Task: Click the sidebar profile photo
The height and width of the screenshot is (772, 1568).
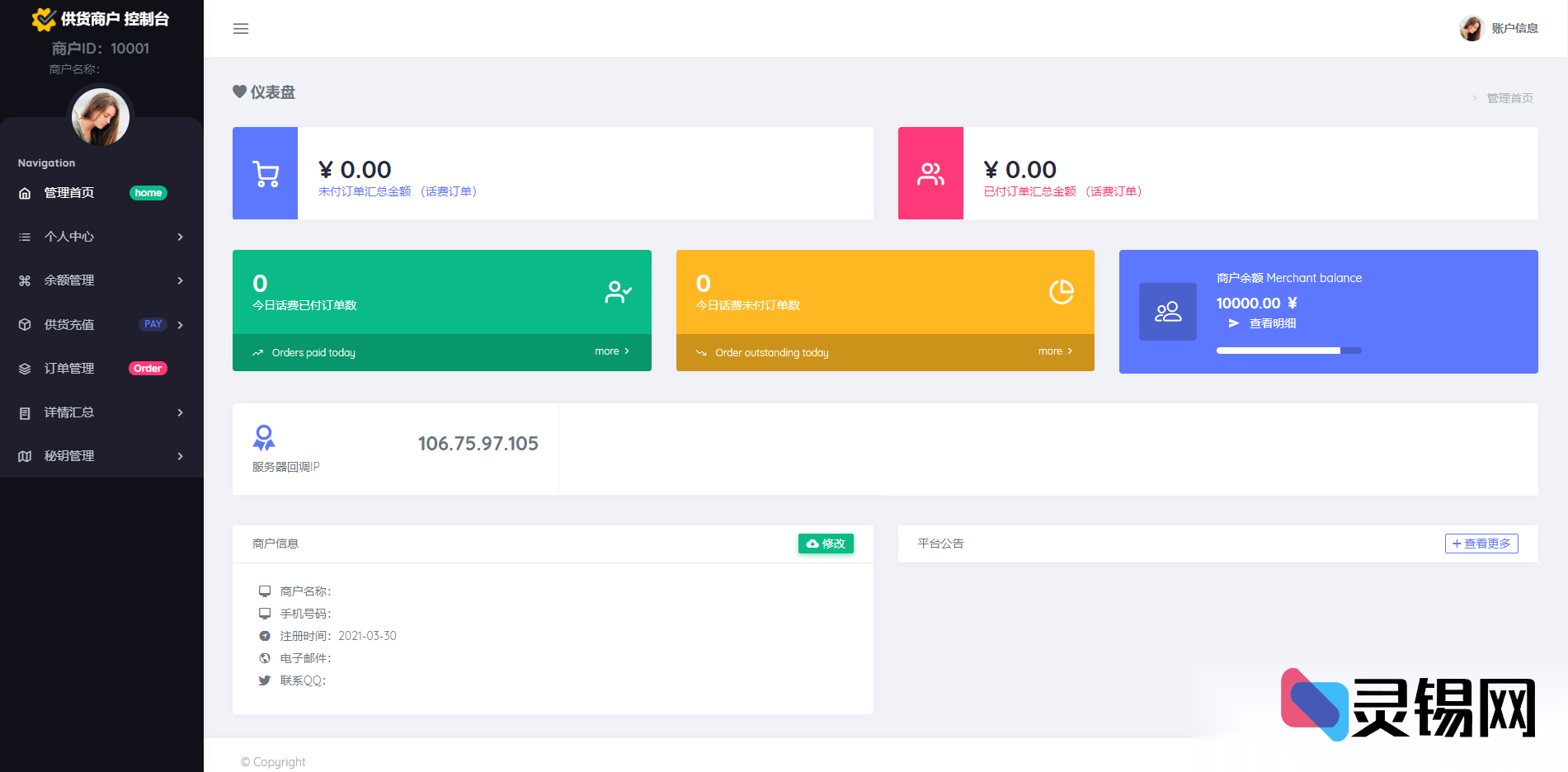Action: click(101, 117)
